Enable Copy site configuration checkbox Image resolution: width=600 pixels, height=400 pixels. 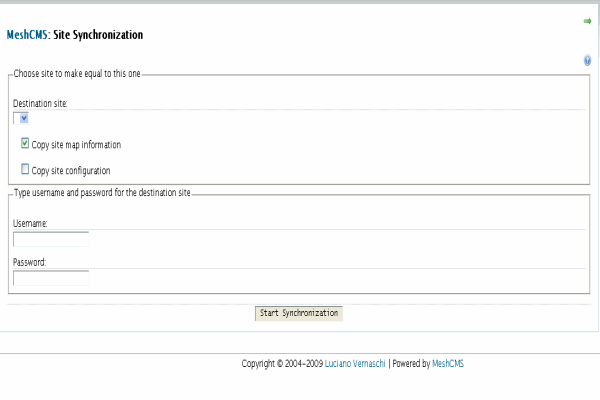click(x=25, y=169)
